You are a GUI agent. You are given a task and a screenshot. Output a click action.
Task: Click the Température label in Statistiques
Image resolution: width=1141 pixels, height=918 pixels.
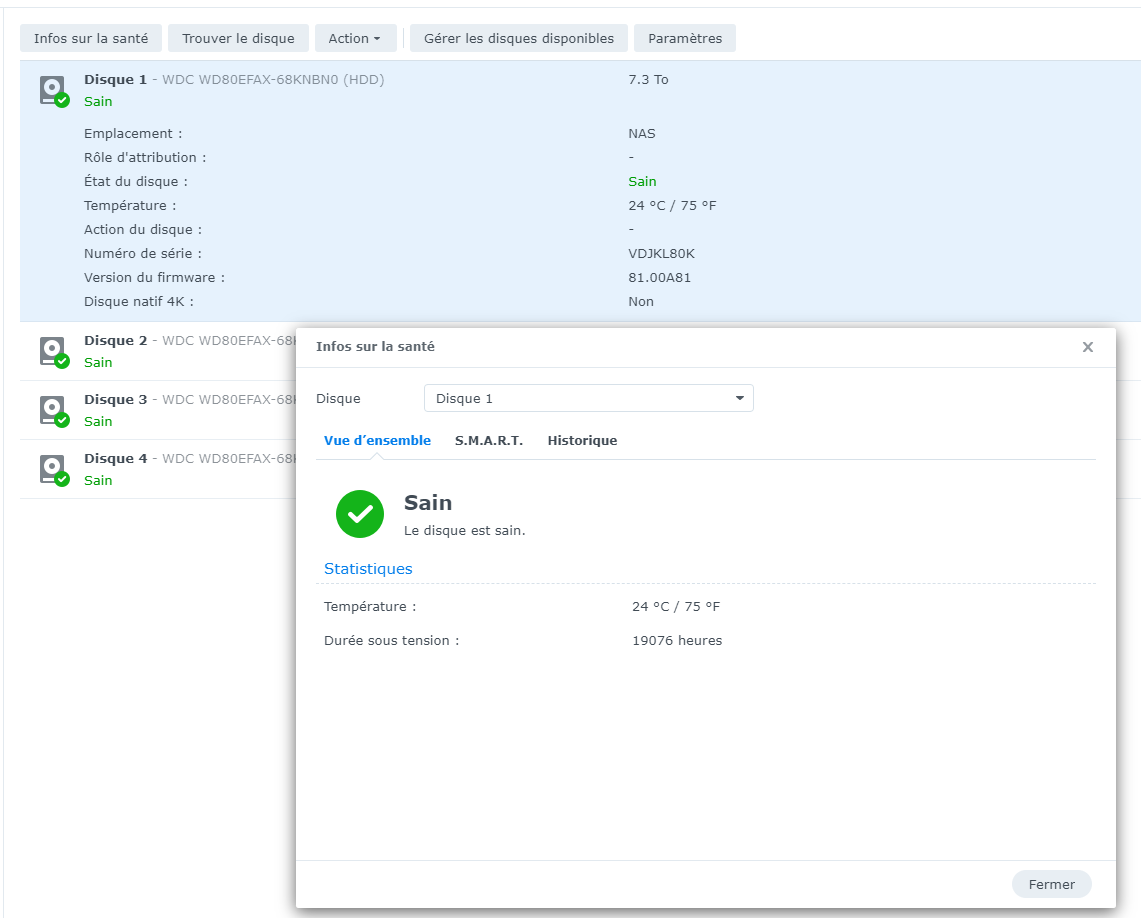370,606
